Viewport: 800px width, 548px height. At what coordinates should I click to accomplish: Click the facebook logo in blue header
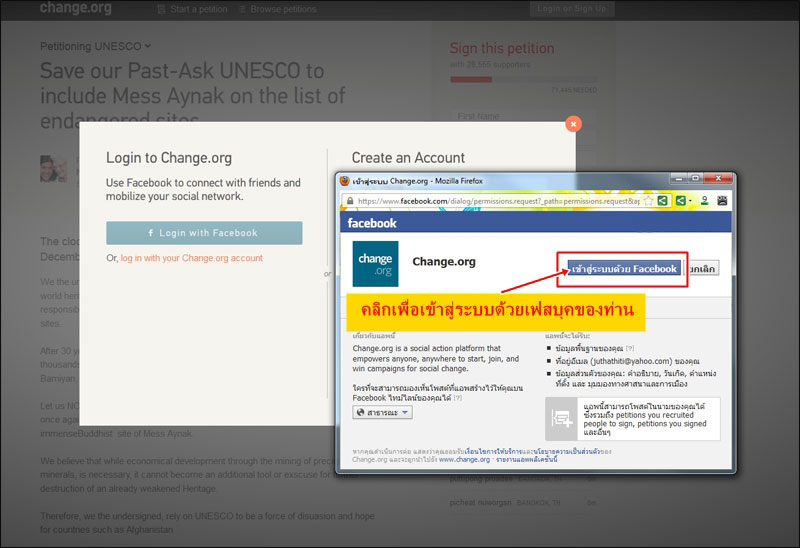(372, 223)
